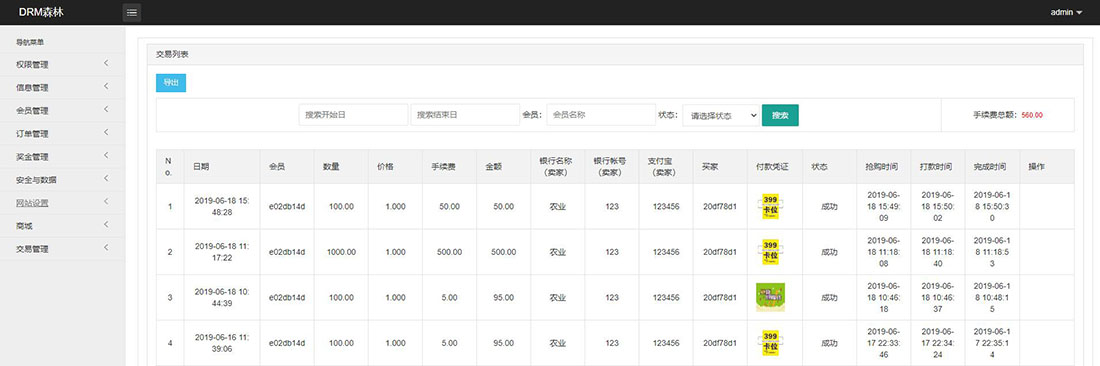Expand the 信息管理 sidebar item

click(x=62, y=88)
